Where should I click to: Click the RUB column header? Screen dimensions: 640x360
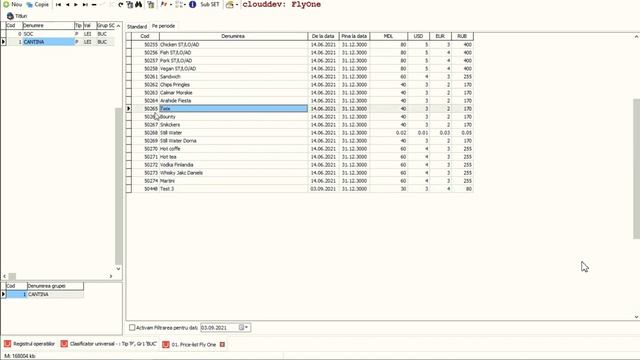point(462,36)
